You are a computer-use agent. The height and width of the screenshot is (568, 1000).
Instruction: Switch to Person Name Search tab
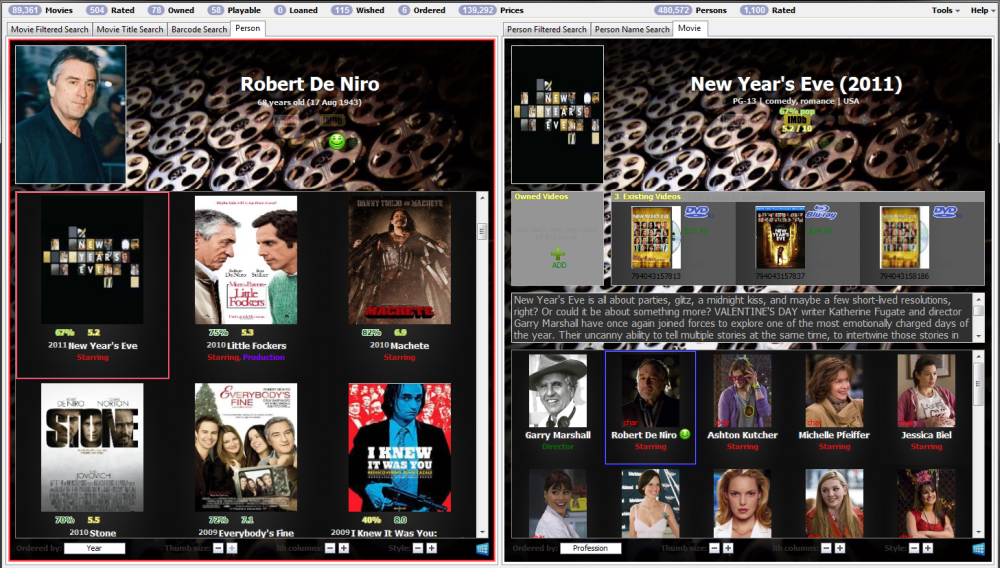pos(632,29)
